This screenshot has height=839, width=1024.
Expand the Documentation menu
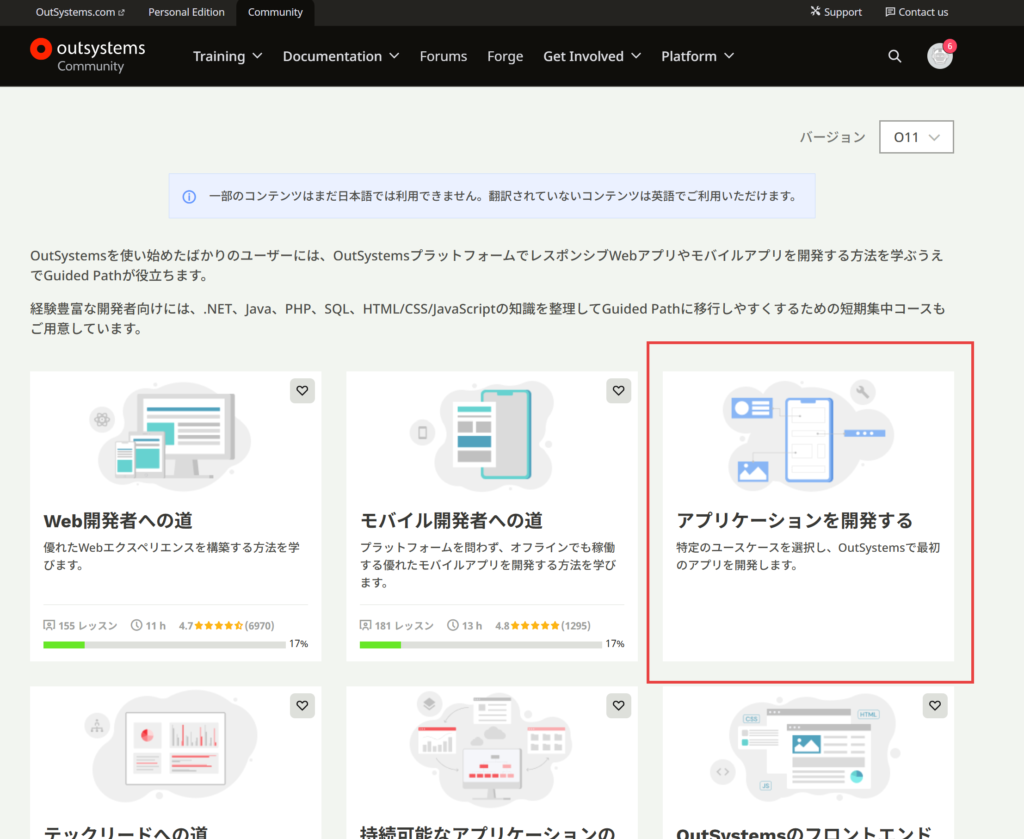tap(340, 56)
